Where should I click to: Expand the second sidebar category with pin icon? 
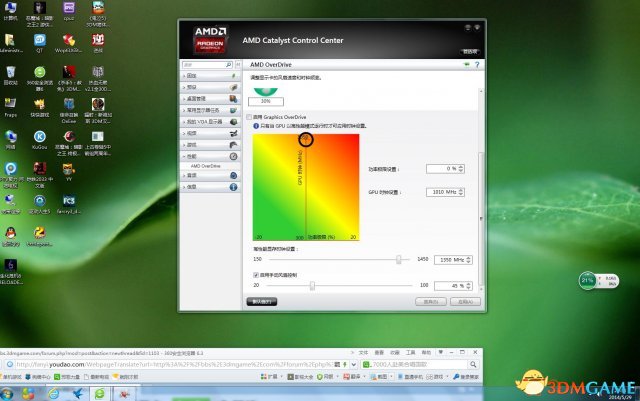pos(210,87)
